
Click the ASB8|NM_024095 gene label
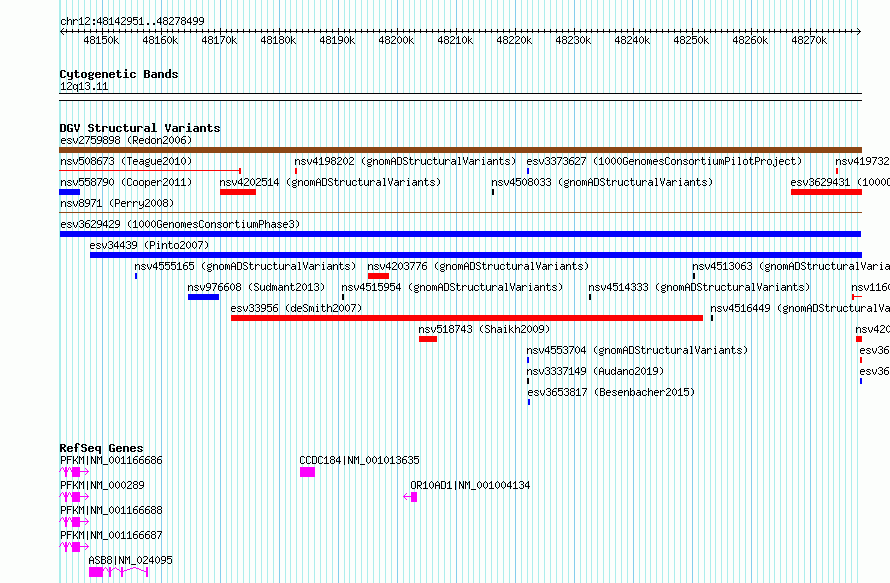coord(131,560)
